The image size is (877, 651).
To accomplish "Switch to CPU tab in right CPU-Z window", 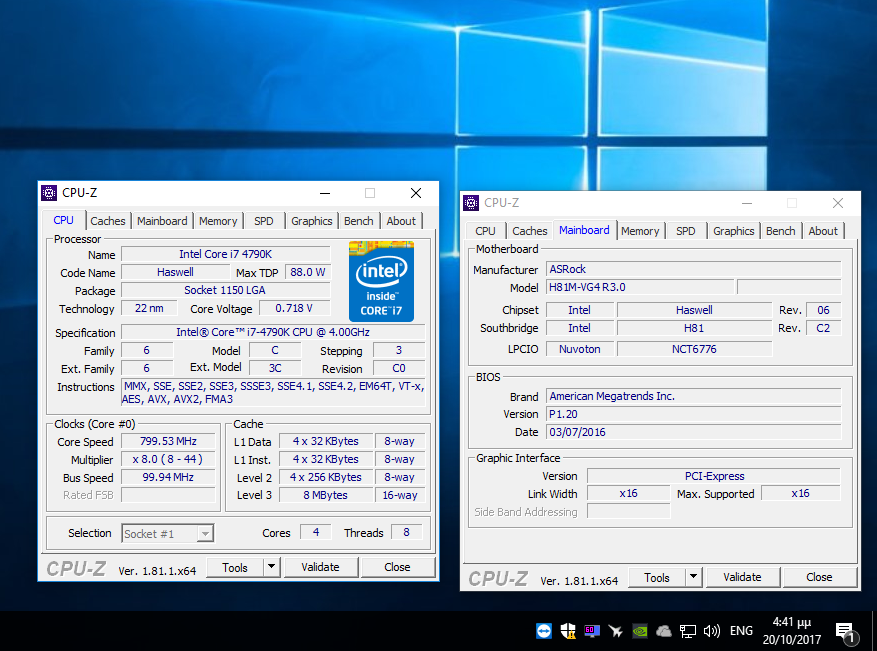I will tap(485, 231).
